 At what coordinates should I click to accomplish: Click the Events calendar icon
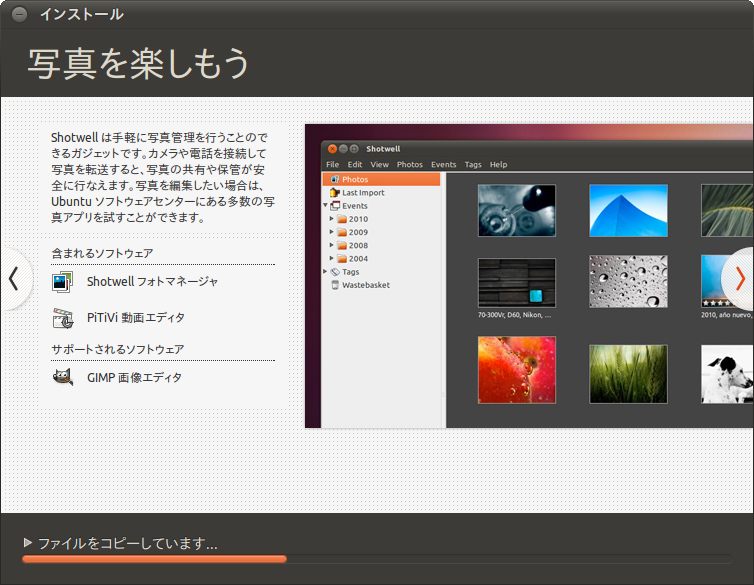(x=335, y=206)
